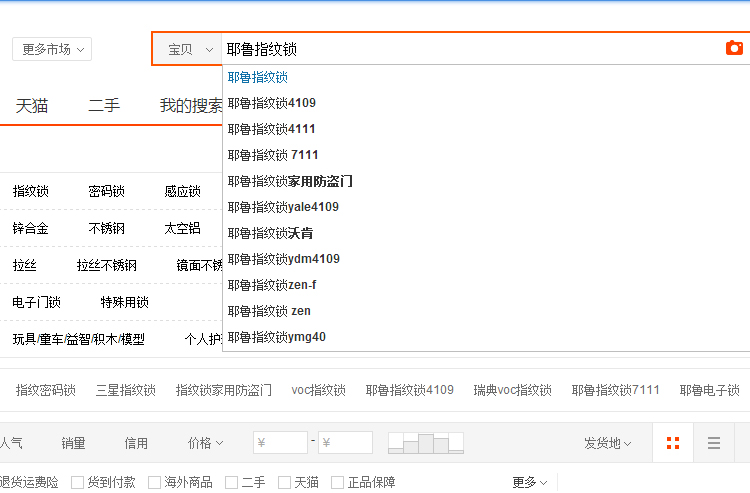Expand the 更多 filter options
This screenshot has width=750, height=493.
click(x=529, y=482)
